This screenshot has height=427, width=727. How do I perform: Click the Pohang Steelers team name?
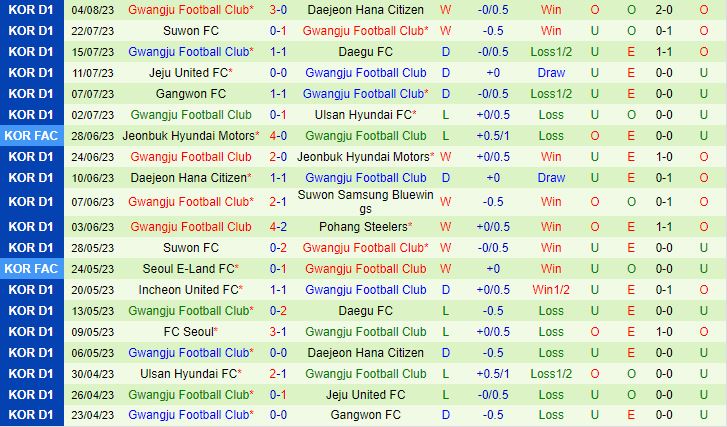click(362, 227)
